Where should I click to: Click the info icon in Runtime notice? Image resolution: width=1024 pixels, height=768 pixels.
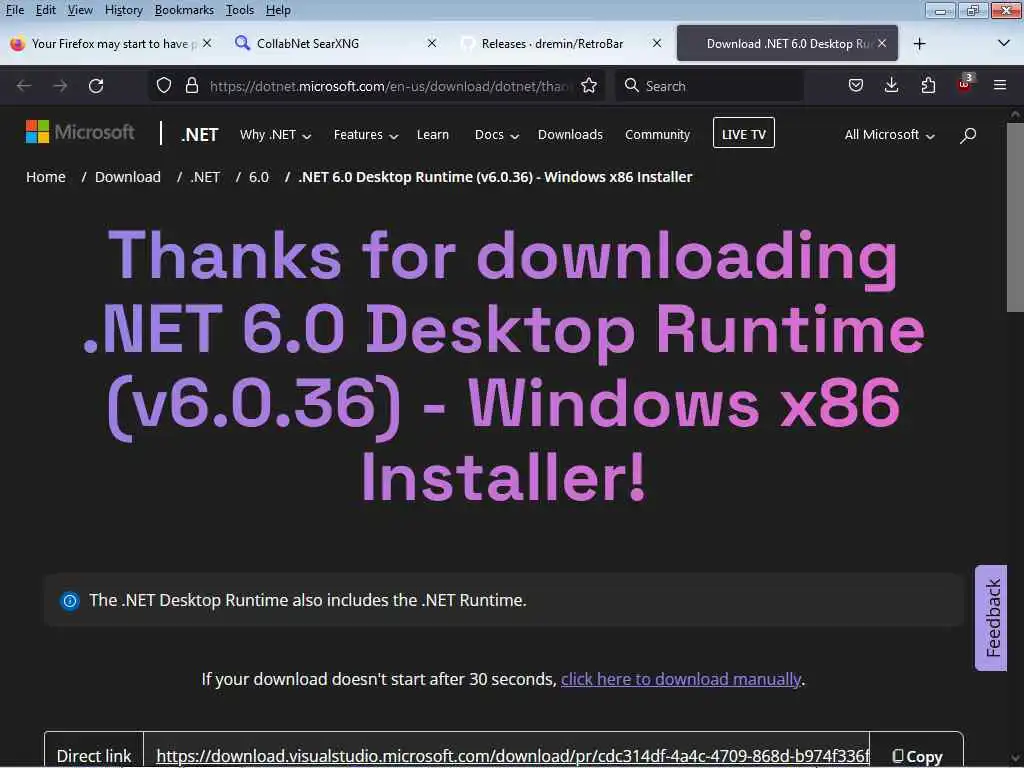70,600
